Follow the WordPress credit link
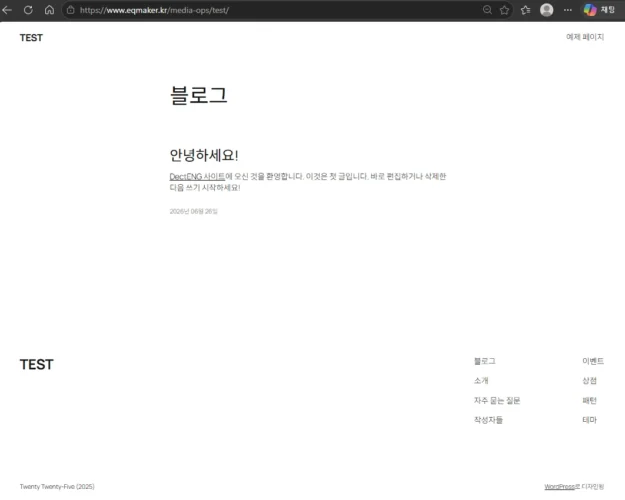This screenshot has height=500, width=625. point(560,486)
